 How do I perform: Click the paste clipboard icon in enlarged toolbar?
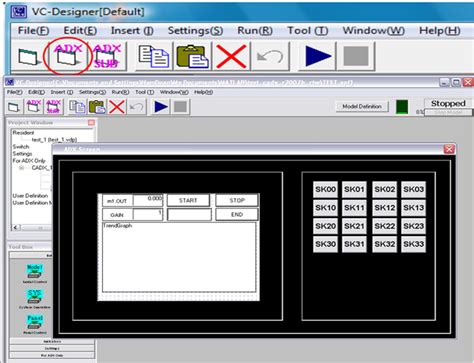click(x=192, y=56)
